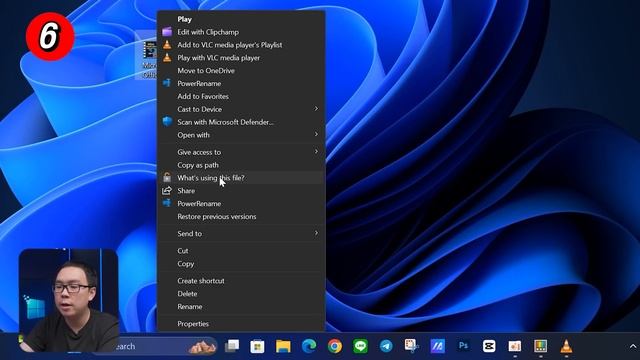This screenshot has height=360, width=640.
Task: Show hidden system tray icons chevron
Action: point(632,346)
